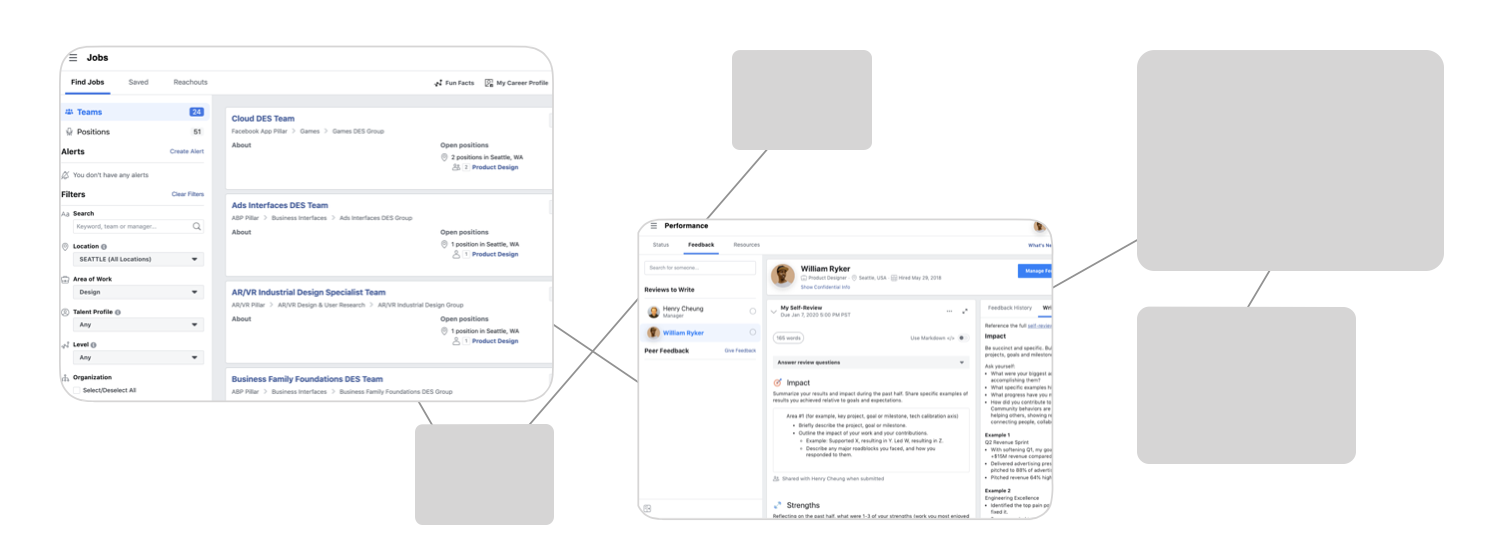Click the Clear Filters link
This screenshot has height=552, width=1505.
coord(187,194)
